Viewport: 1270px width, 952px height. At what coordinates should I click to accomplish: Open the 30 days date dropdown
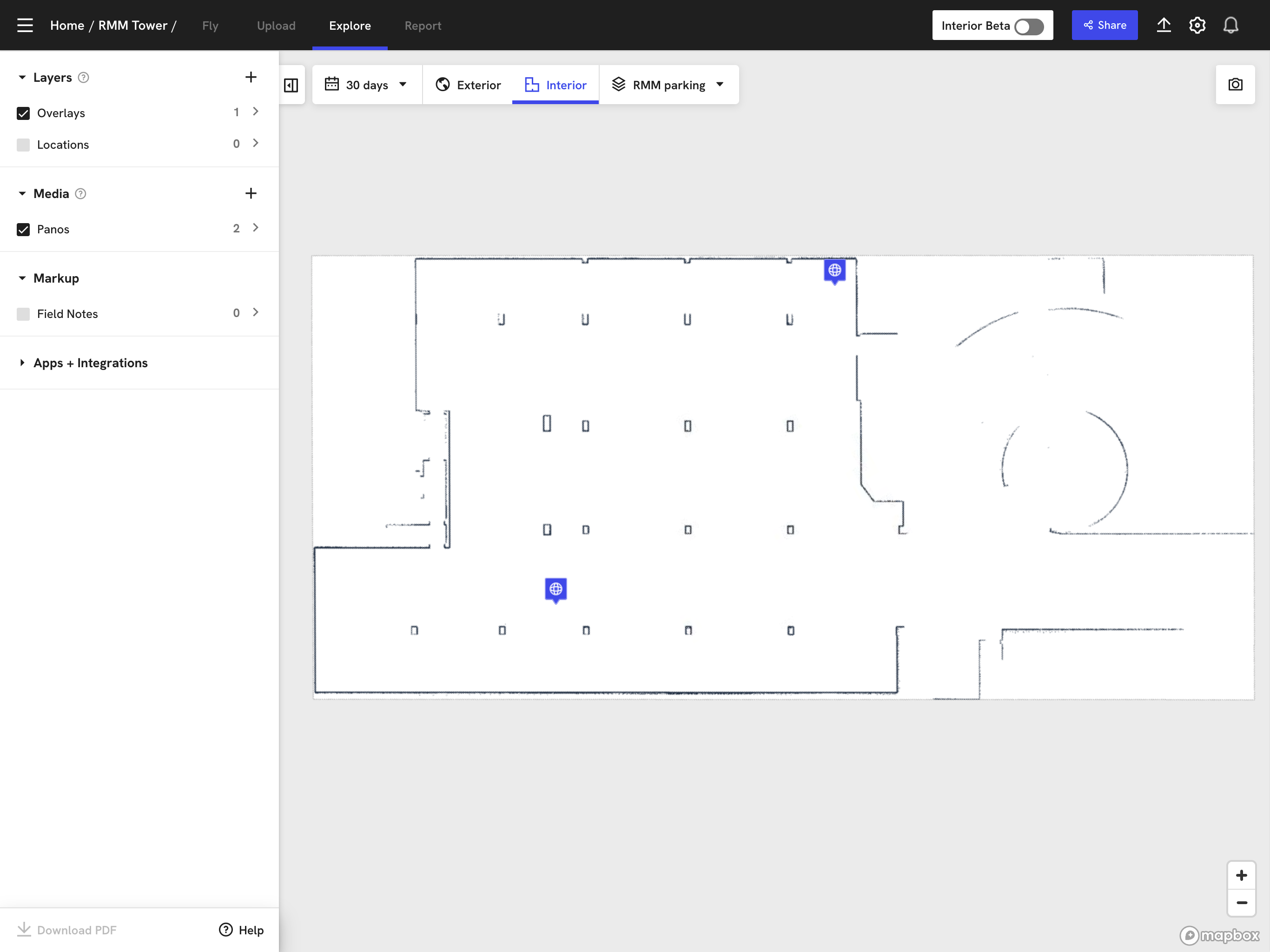[367, 85]
